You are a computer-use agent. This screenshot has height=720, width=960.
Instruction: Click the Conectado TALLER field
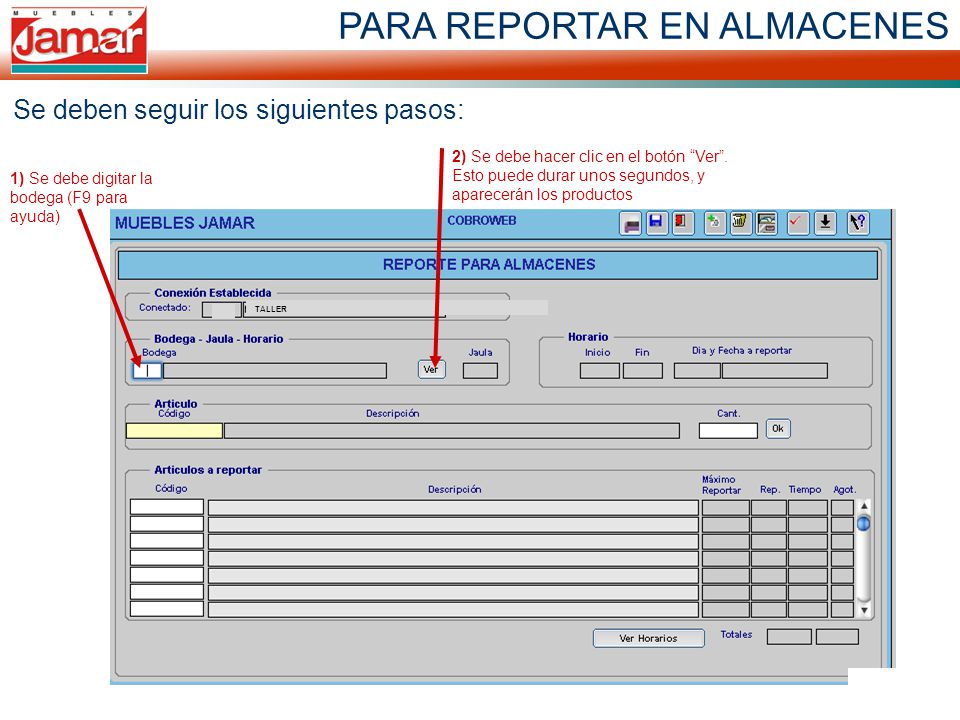[x=345, y=309]
